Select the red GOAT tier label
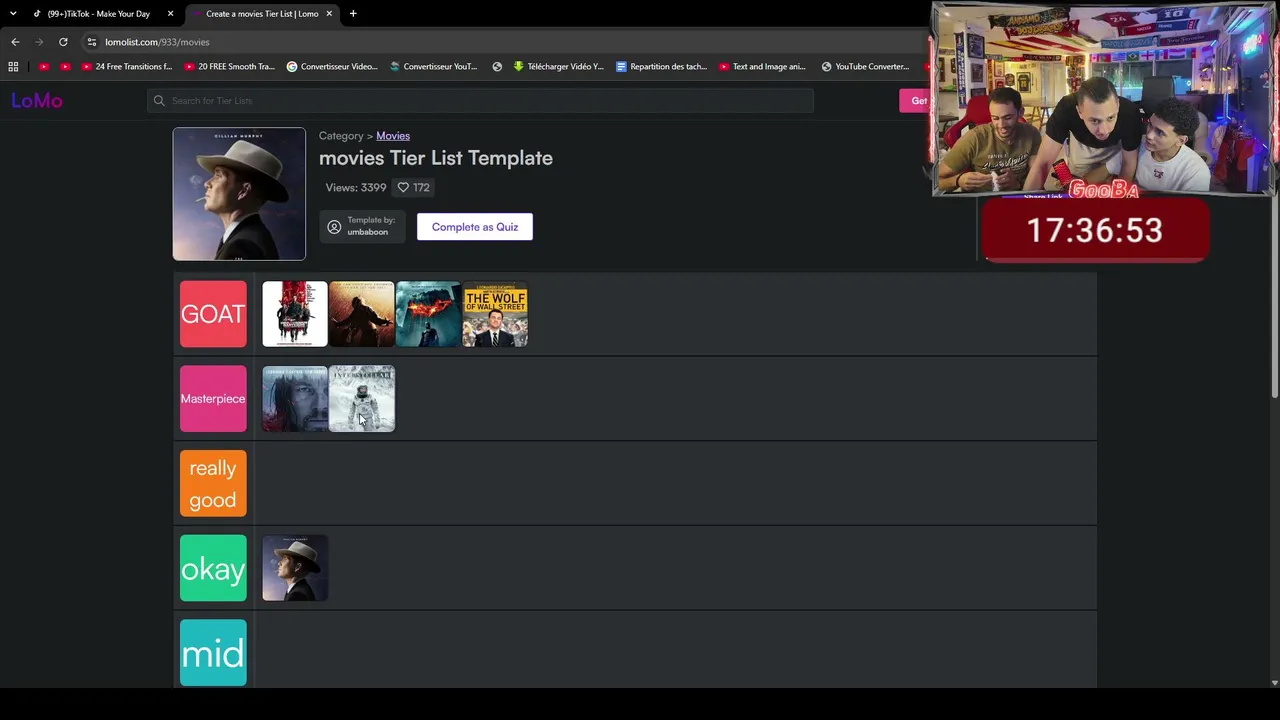The image size is (1280, 720). (x=213, y=314)
